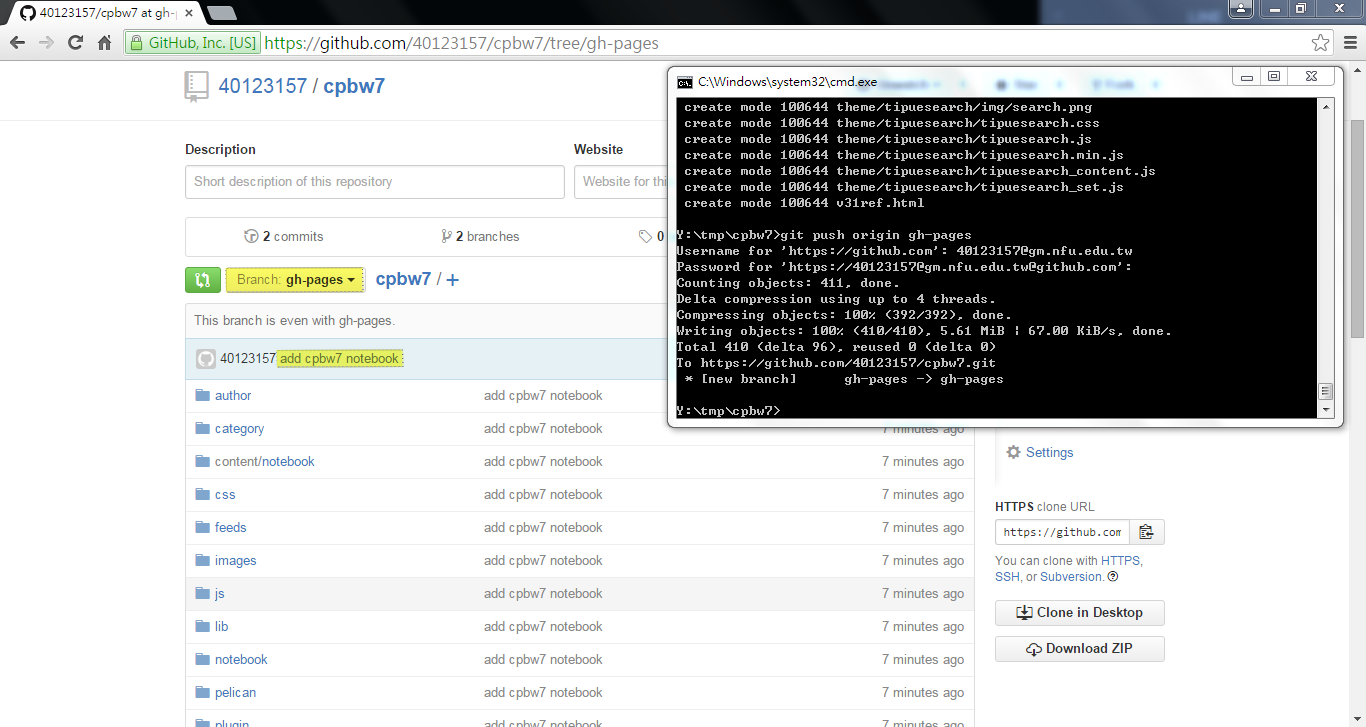This screenshot has height=727, width=1366.
Task: Click the images folder icon
Action: [203, 561]
